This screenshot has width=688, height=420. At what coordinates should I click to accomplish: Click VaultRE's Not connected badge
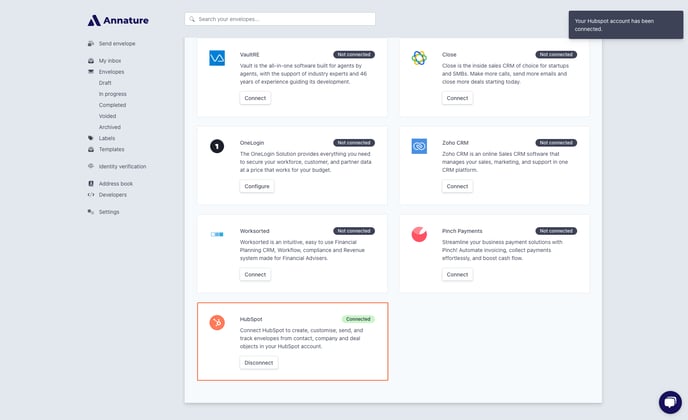point(354,54)
